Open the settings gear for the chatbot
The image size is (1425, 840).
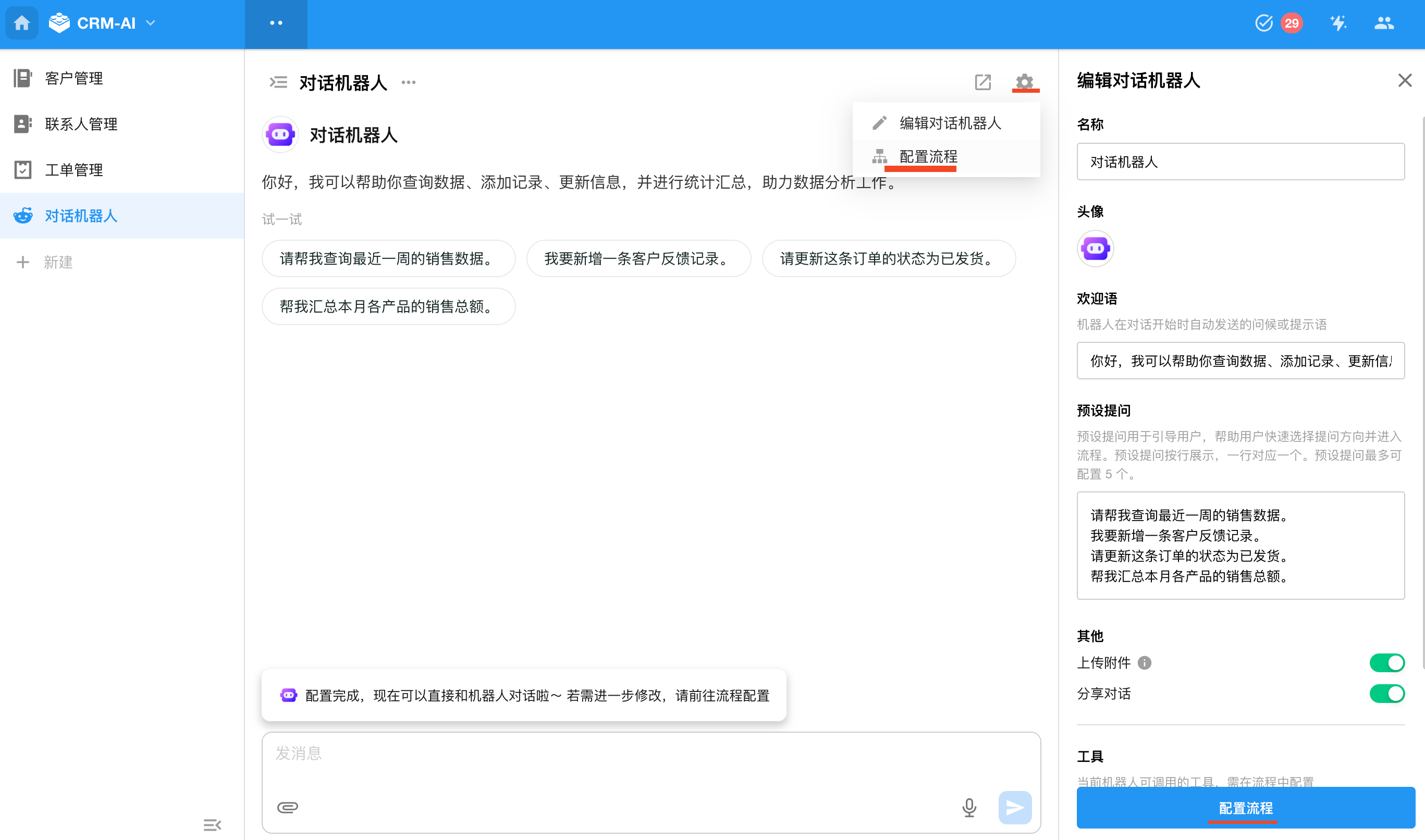[x=1024, y=81]
